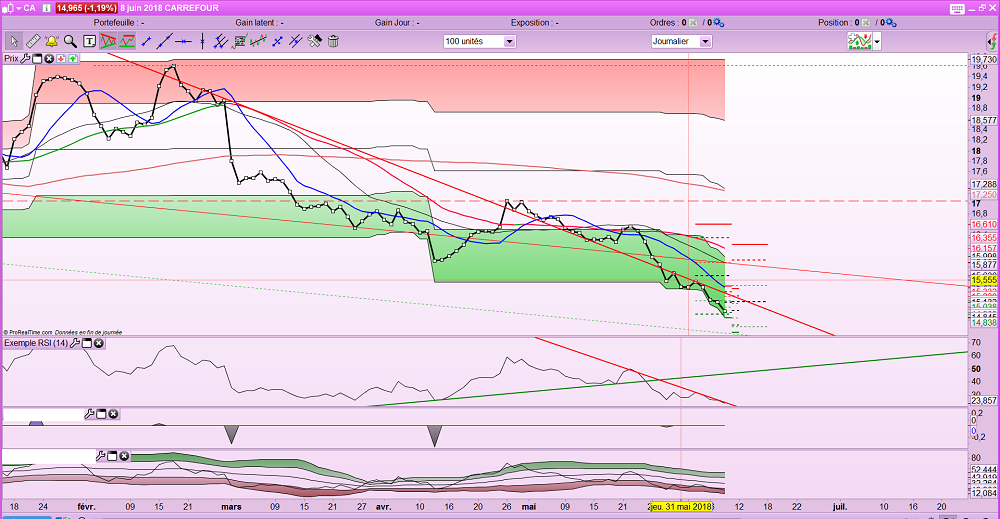
Task: Toggle the triangle pattern drawing tool
Action: point(108,41)
